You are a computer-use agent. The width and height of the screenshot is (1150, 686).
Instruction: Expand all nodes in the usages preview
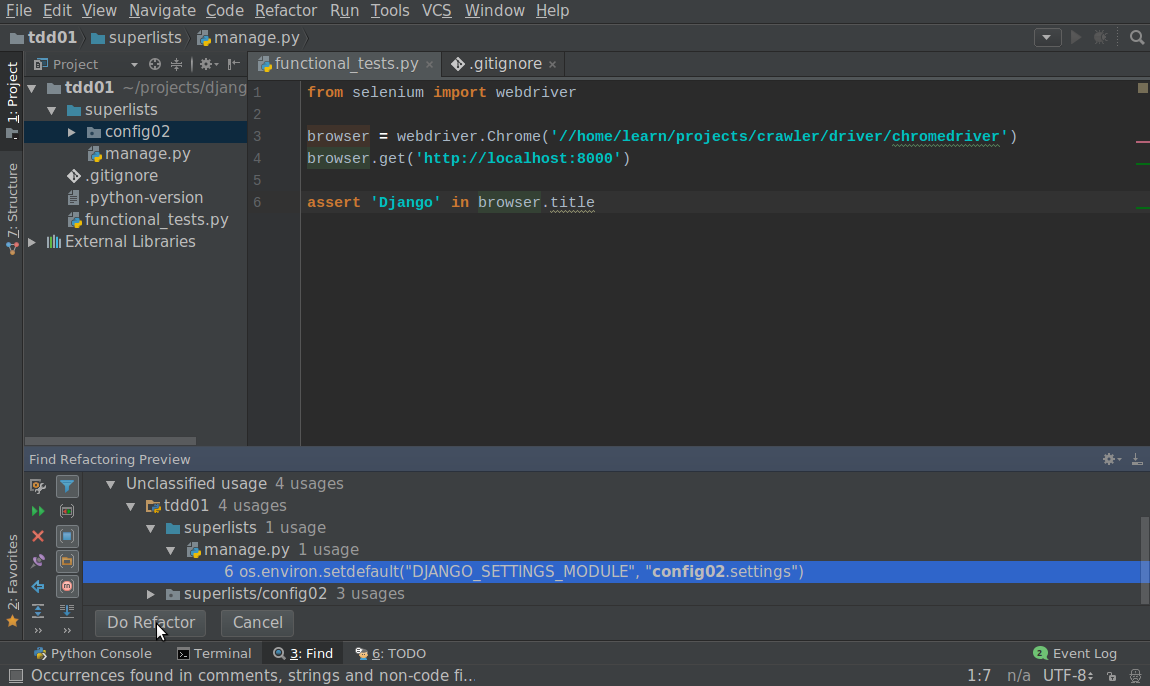pyautogui.click(x=37, y=611)
